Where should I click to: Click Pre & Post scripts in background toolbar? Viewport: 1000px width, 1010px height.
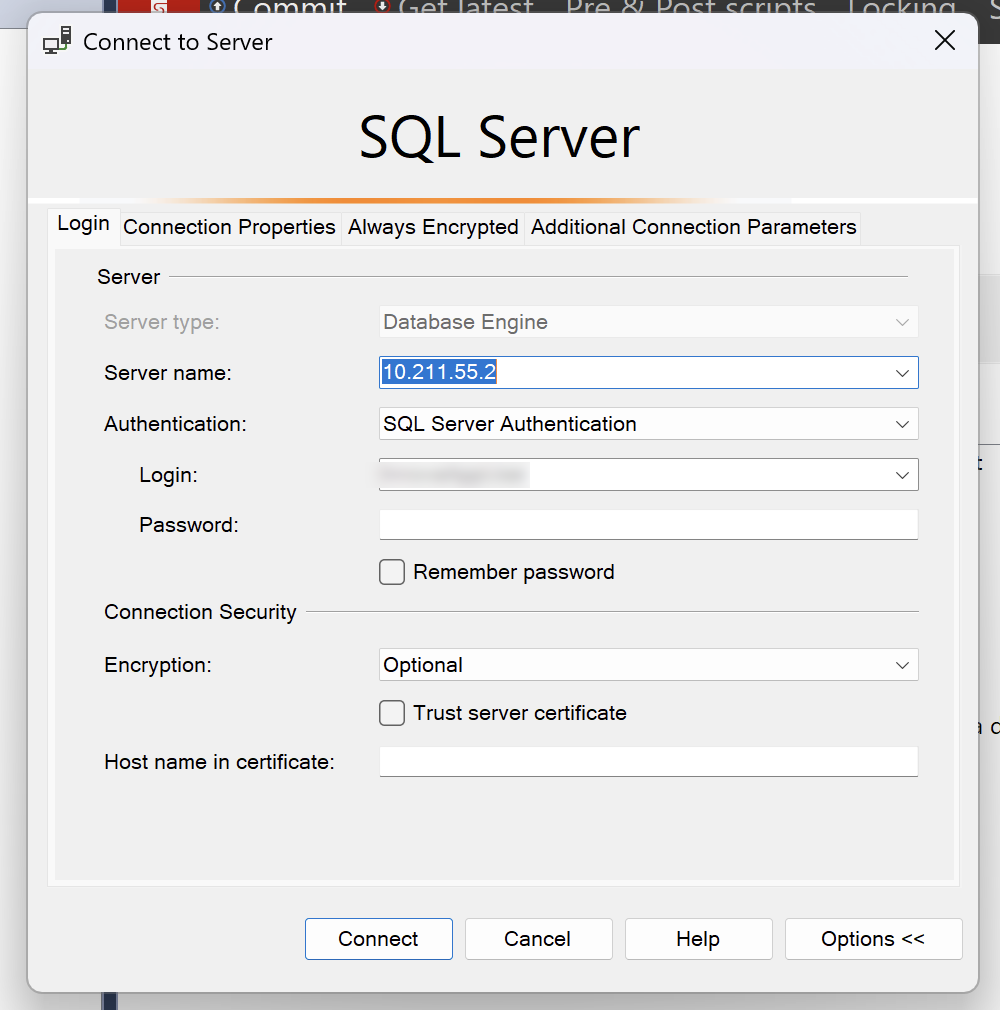[x=691, y=6]
